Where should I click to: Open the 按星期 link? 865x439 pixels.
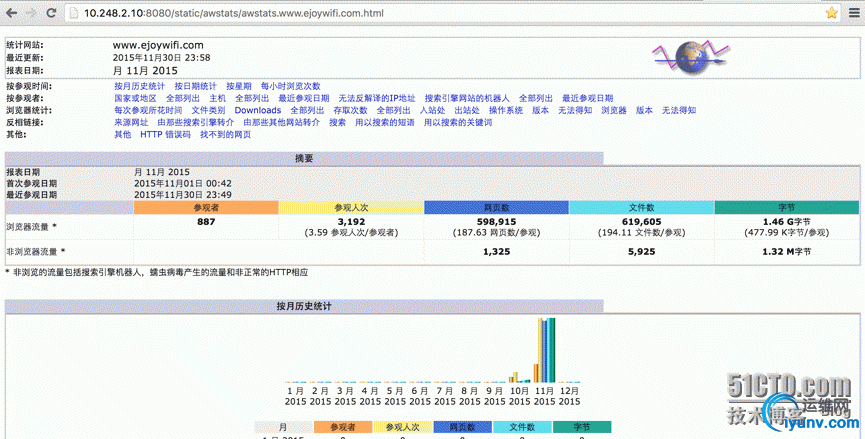coord(239,86)
